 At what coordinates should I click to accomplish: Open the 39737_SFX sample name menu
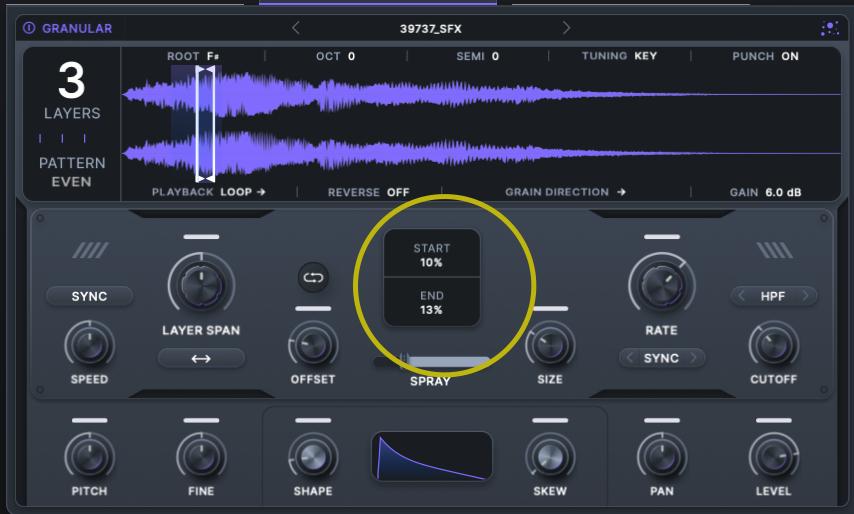(x=431, y=29)
